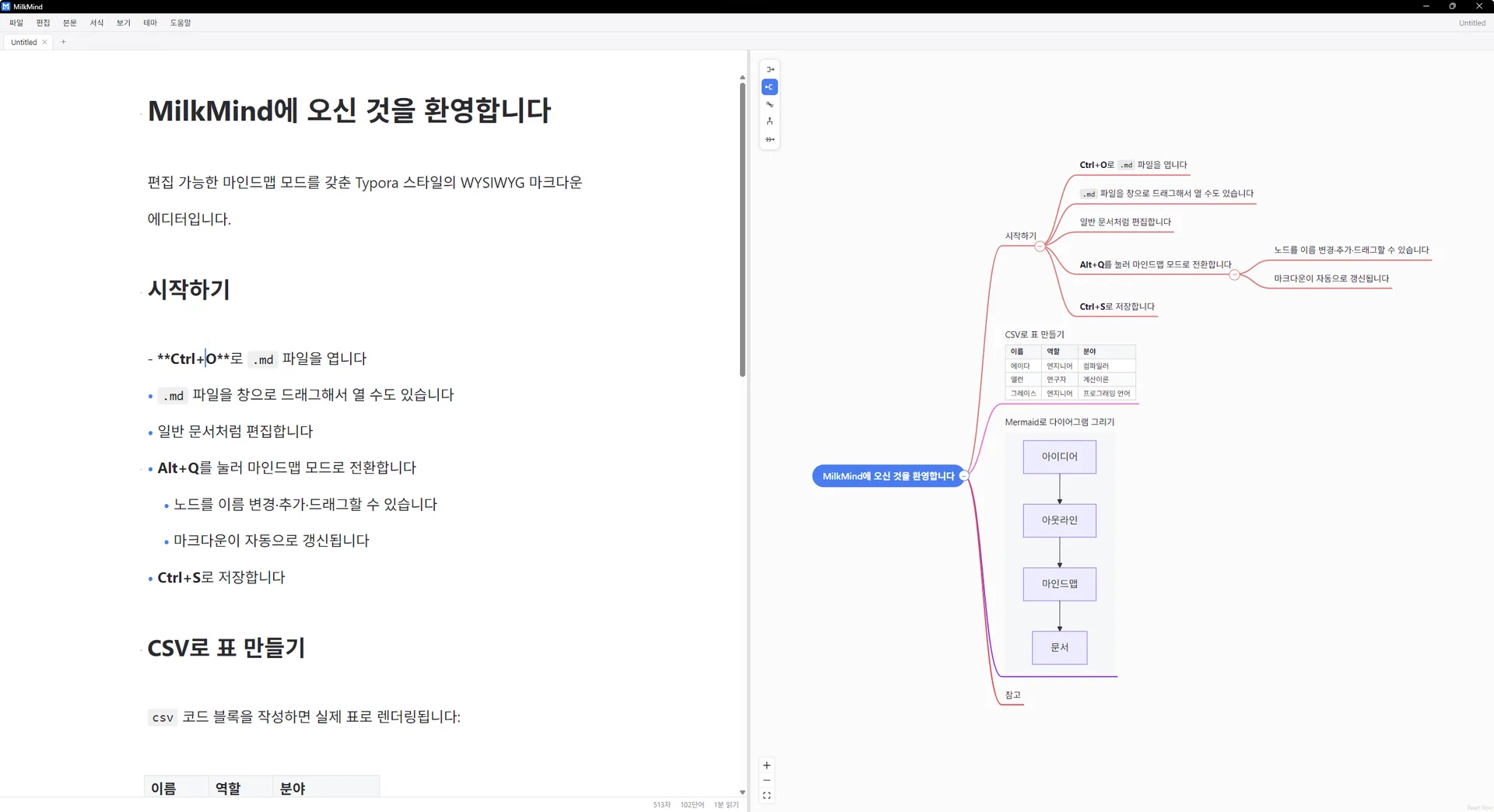Select node 'Ctrl+O로 .md 파일을 엽니다'

1133,165
